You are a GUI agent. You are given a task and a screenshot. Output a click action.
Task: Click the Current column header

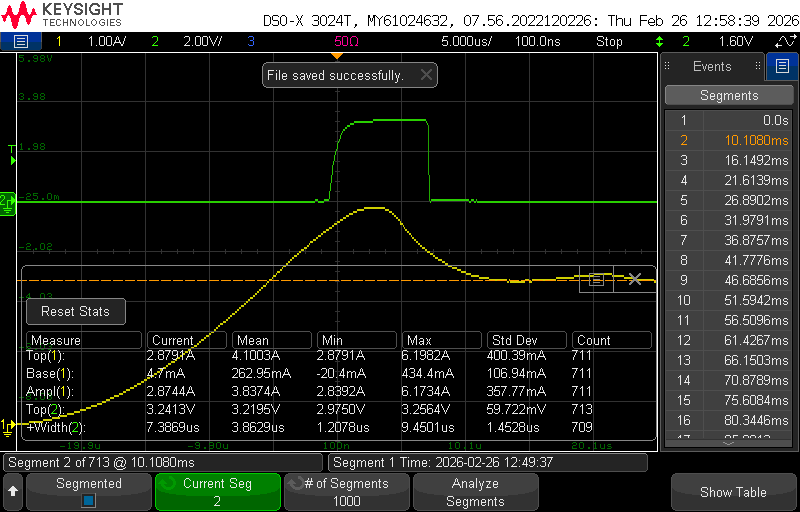point(186,340)
